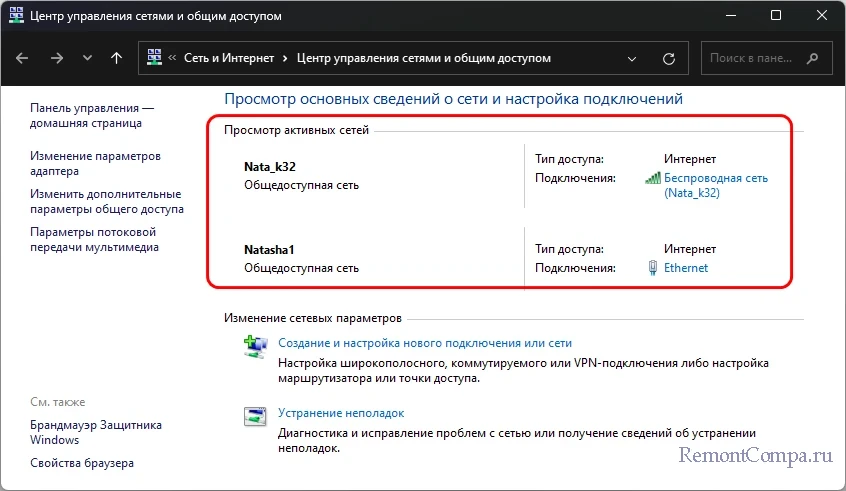Click the address bar network icon
Screen dimensions: 846x491
pos(154,57)
